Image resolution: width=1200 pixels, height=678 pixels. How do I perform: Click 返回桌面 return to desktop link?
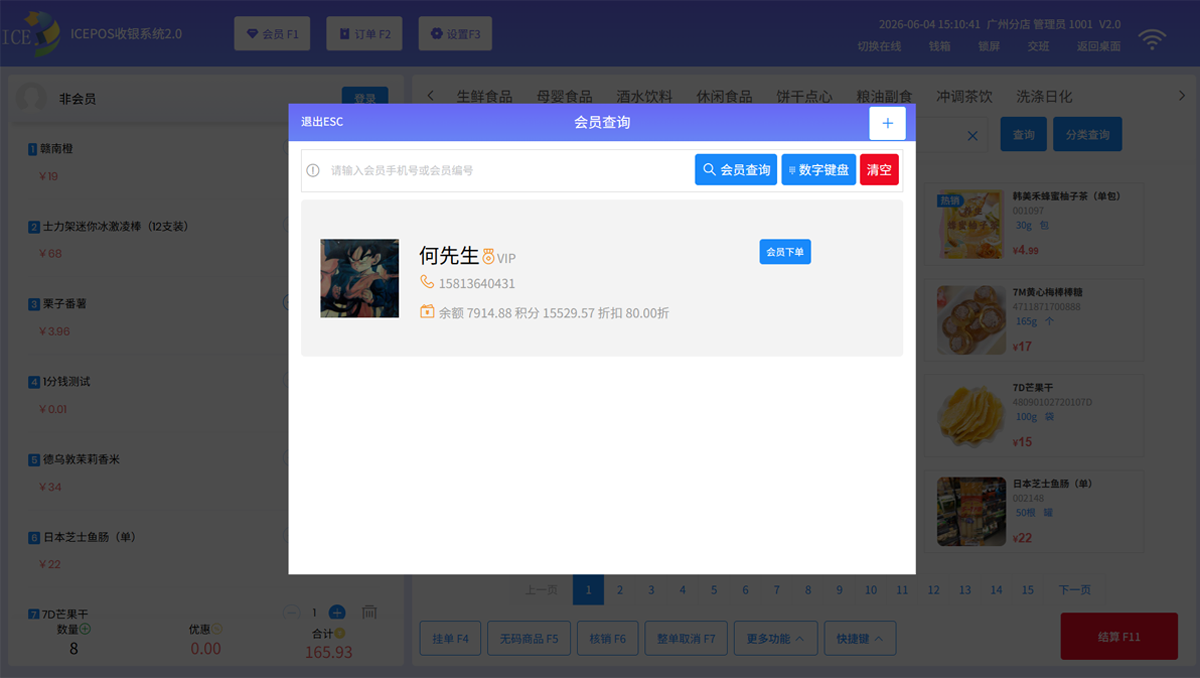coord(1098,46)
